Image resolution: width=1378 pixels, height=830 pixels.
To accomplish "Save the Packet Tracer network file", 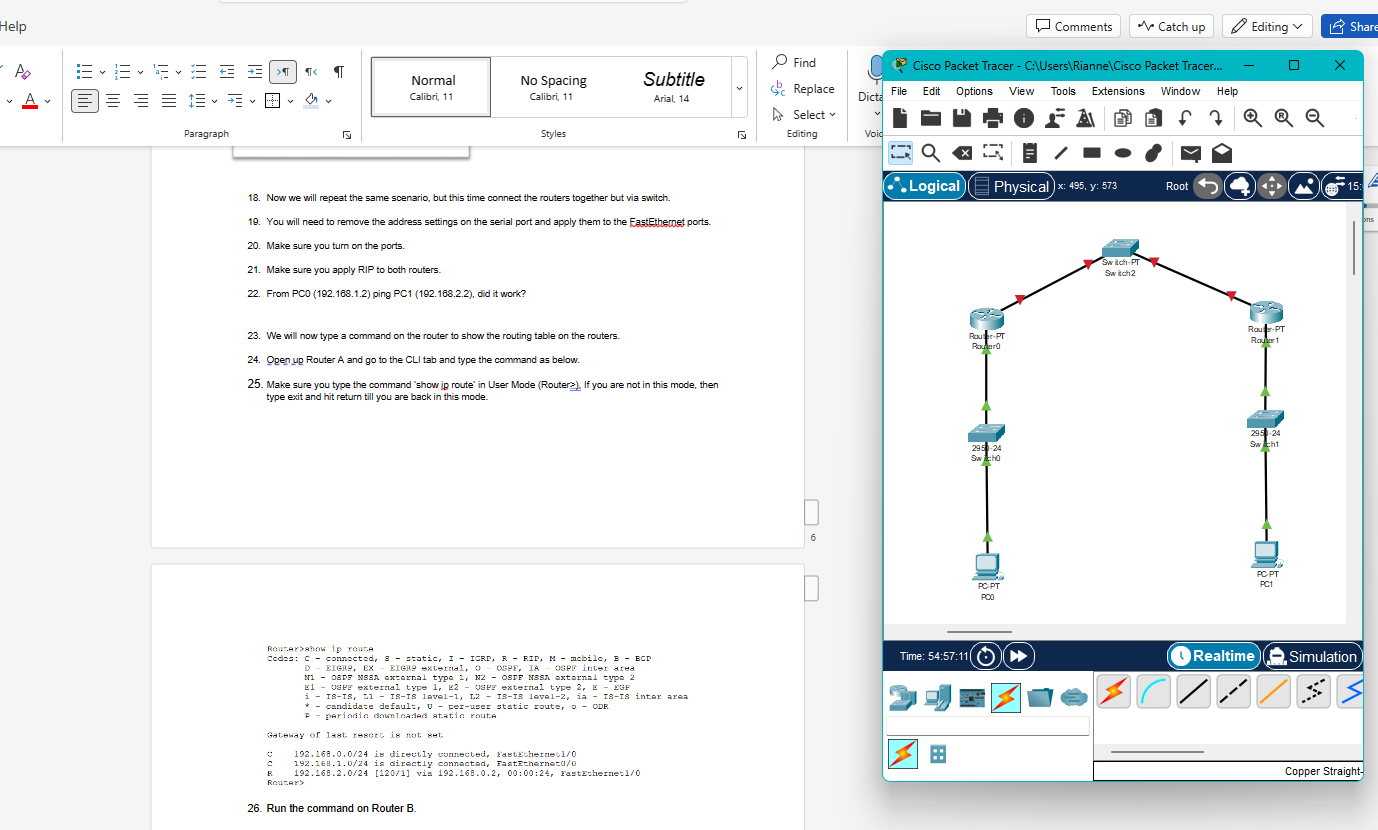I will click(x=962, y=118).
